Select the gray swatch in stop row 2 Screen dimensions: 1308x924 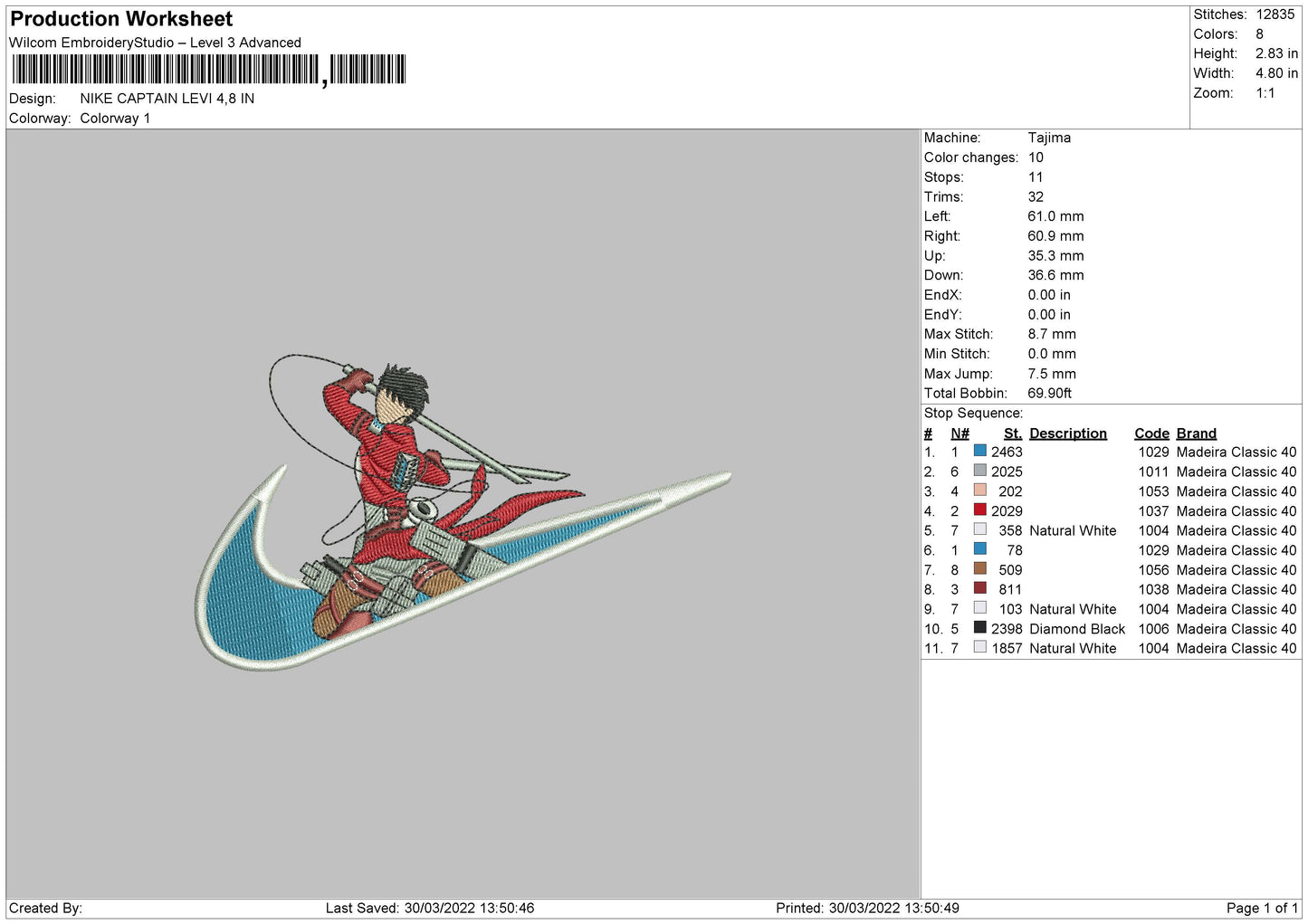click(x=979, y=471)
